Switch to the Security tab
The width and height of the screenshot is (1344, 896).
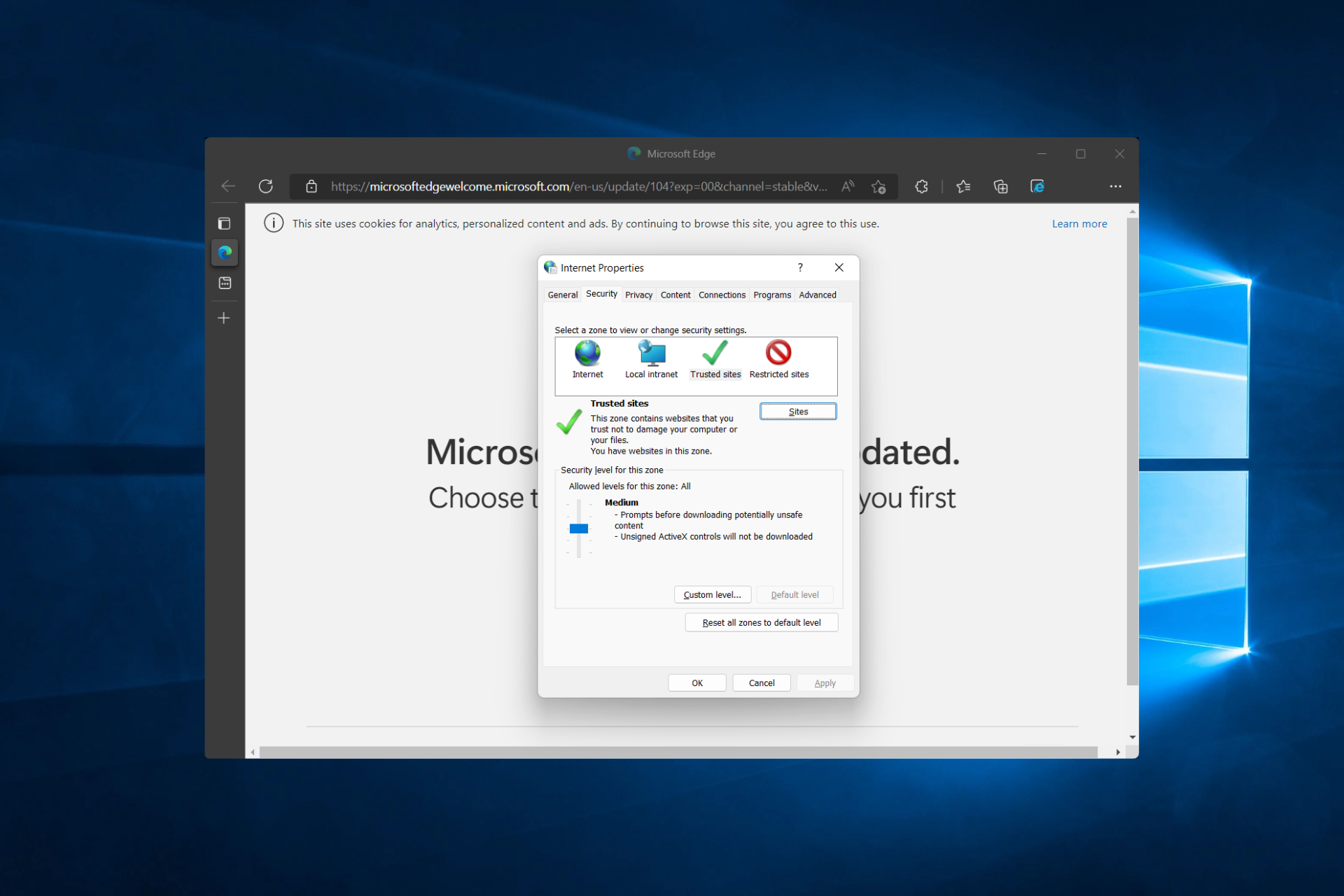pyautogui.click(x=601, y=294)
